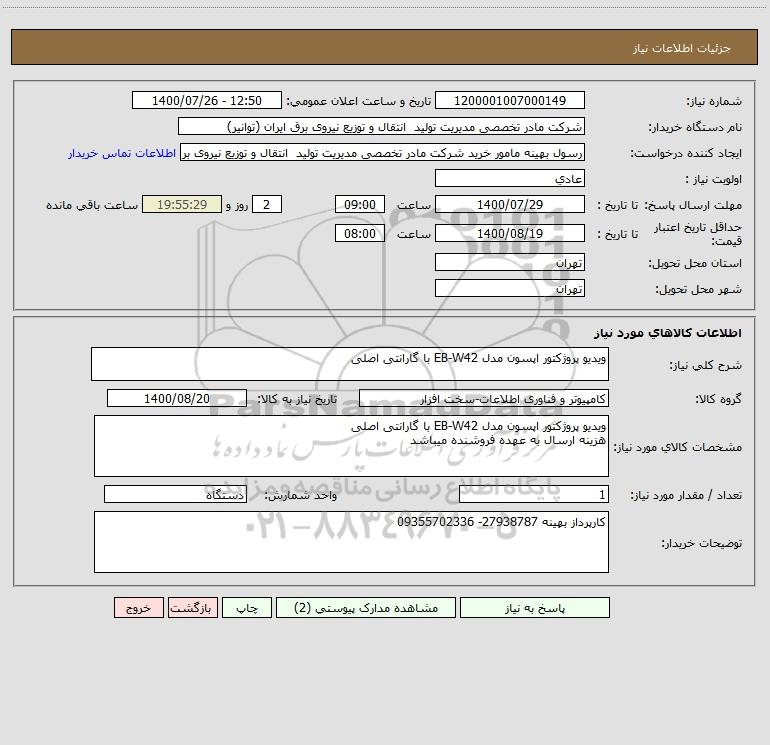The width and height of the screenshot is (770, 745).
Task: Click the اطلاعات کالاهای مورد نیاز section heading
Action: point(668,333)
